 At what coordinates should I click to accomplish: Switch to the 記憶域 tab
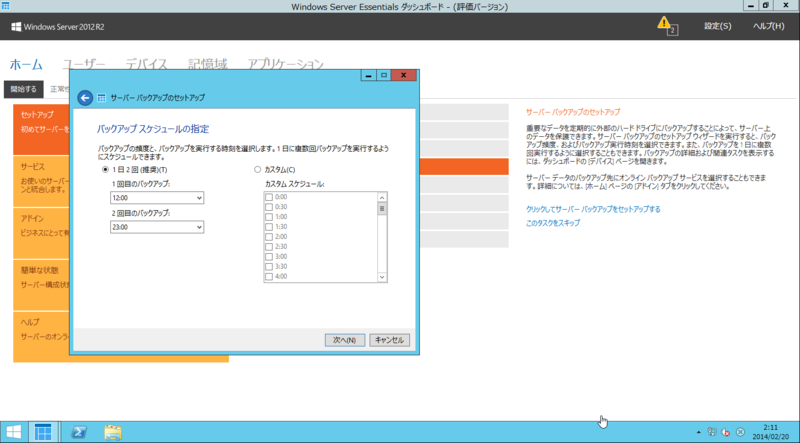tap(208, 64)
